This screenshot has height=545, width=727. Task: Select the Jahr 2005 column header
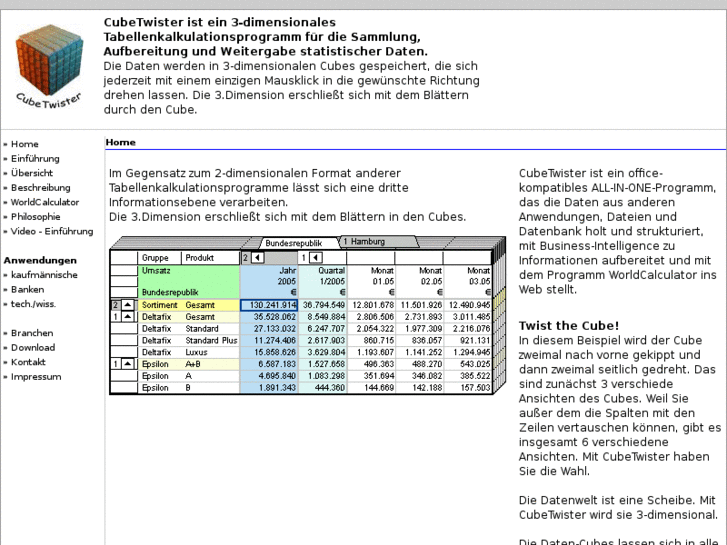point(269,281)
